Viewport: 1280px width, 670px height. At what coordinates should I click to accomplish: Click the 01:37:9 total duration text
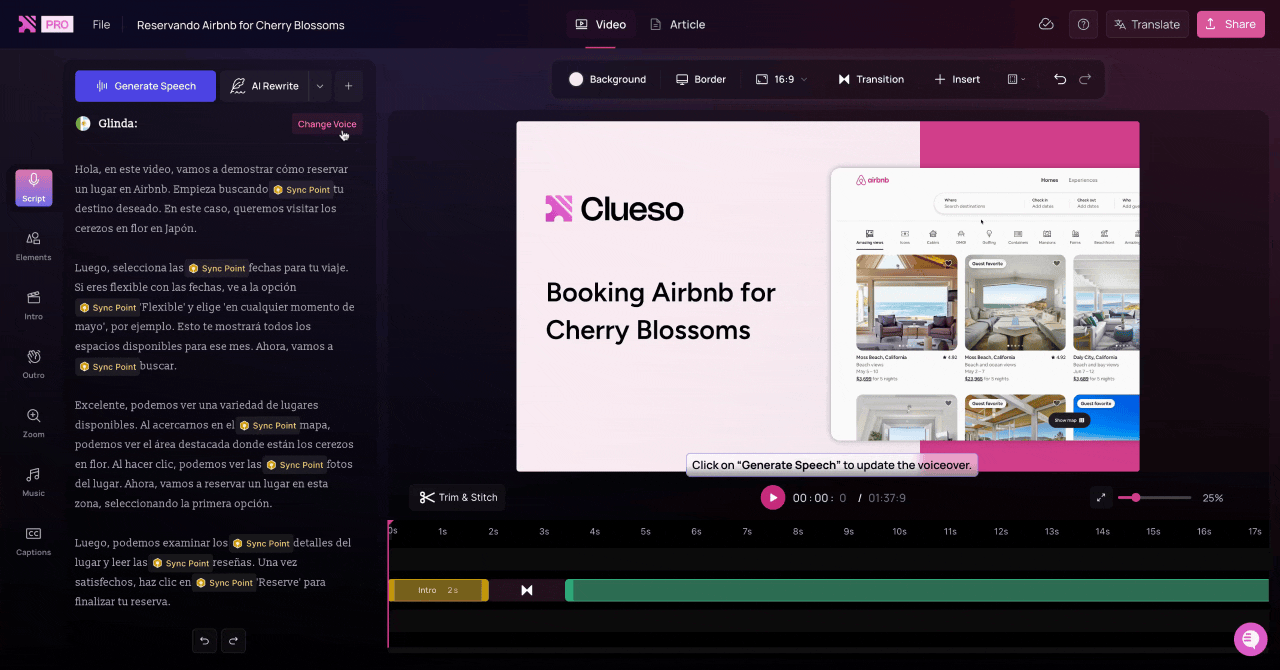tap(887, 498)
